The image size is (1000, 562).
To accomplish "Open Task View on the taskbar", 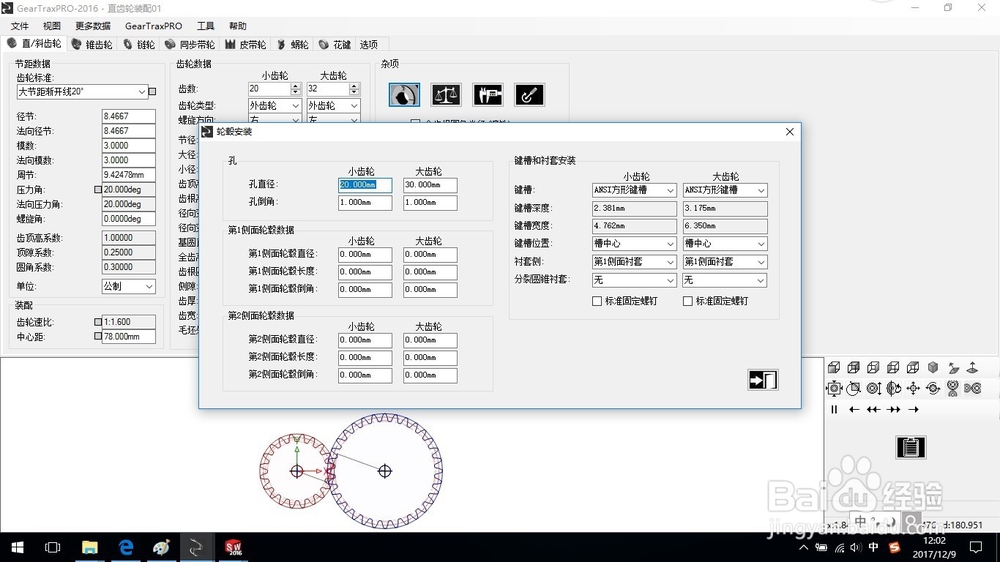I will pos(53,547).
